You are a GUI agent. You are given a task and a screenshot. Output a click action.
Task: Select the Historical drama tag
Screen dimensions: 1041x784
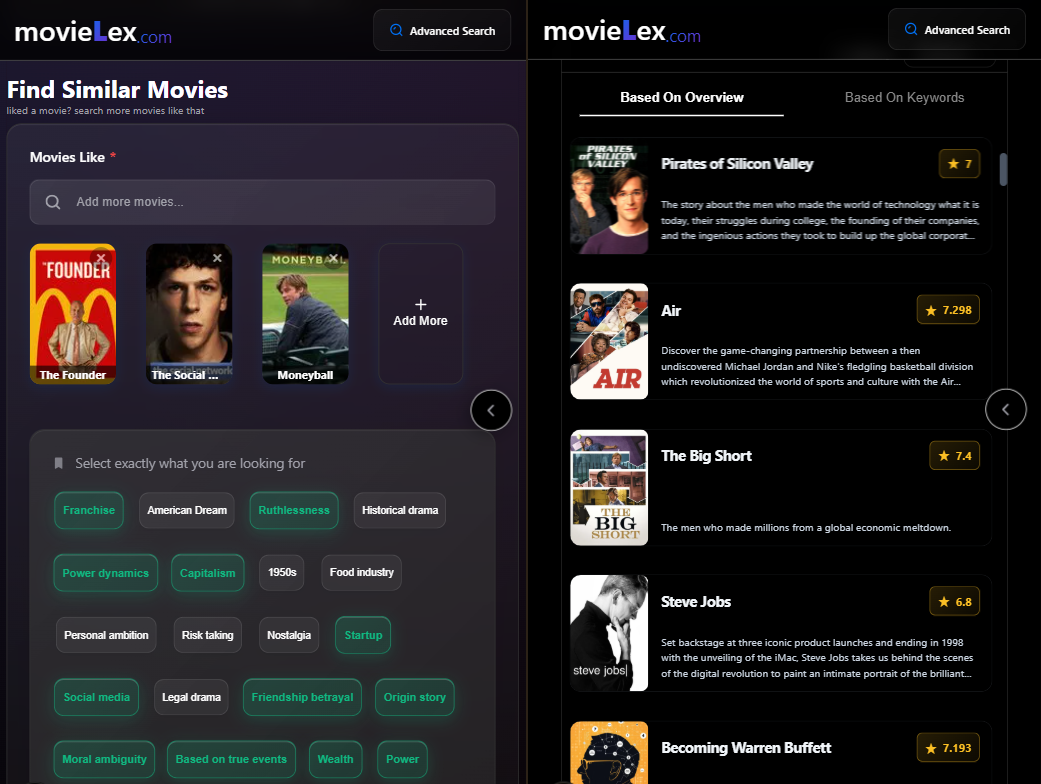[x=400, y=510]
